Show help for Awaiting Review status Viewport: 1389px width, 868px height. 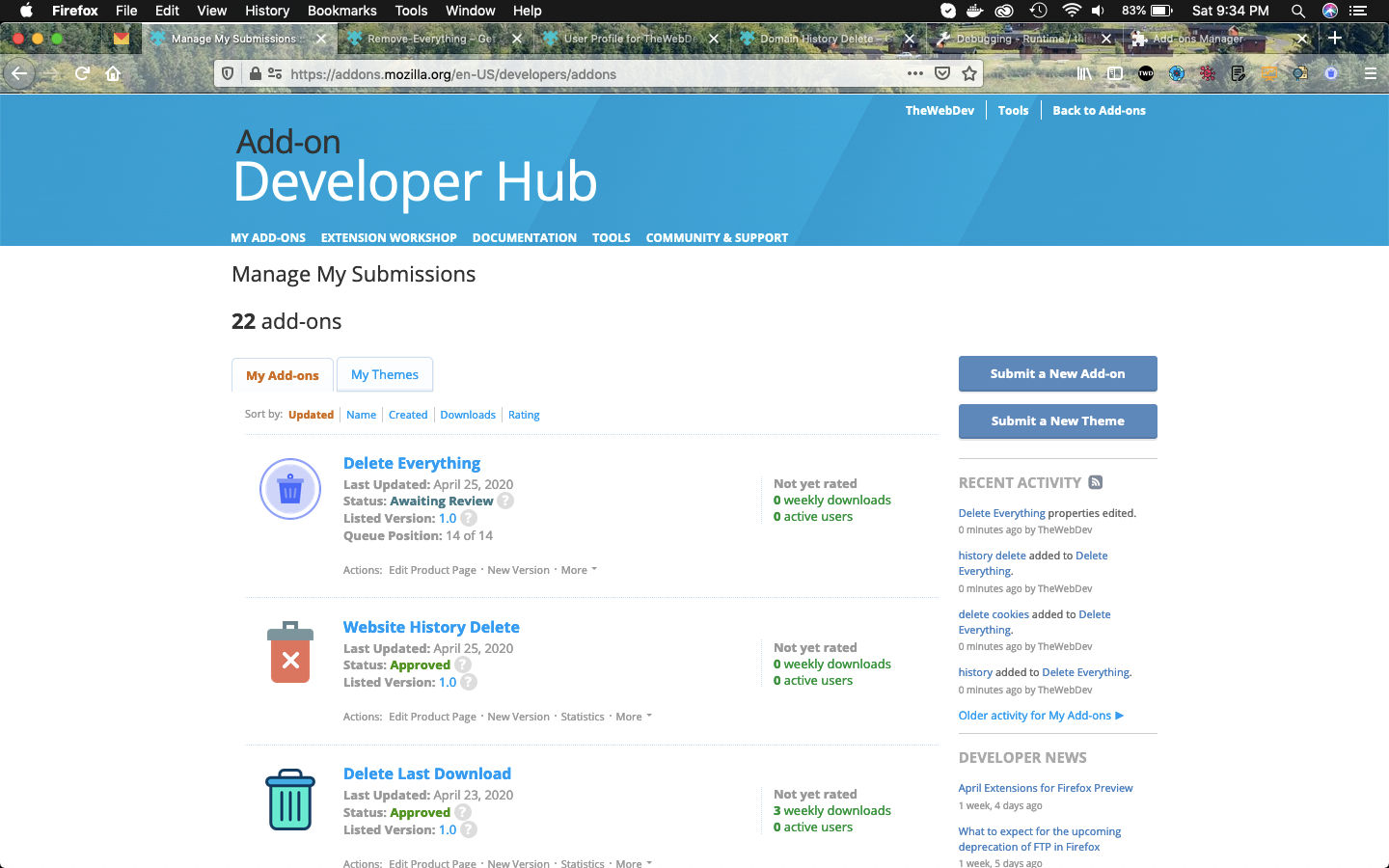pyautogui.click(x=505, y=501)
